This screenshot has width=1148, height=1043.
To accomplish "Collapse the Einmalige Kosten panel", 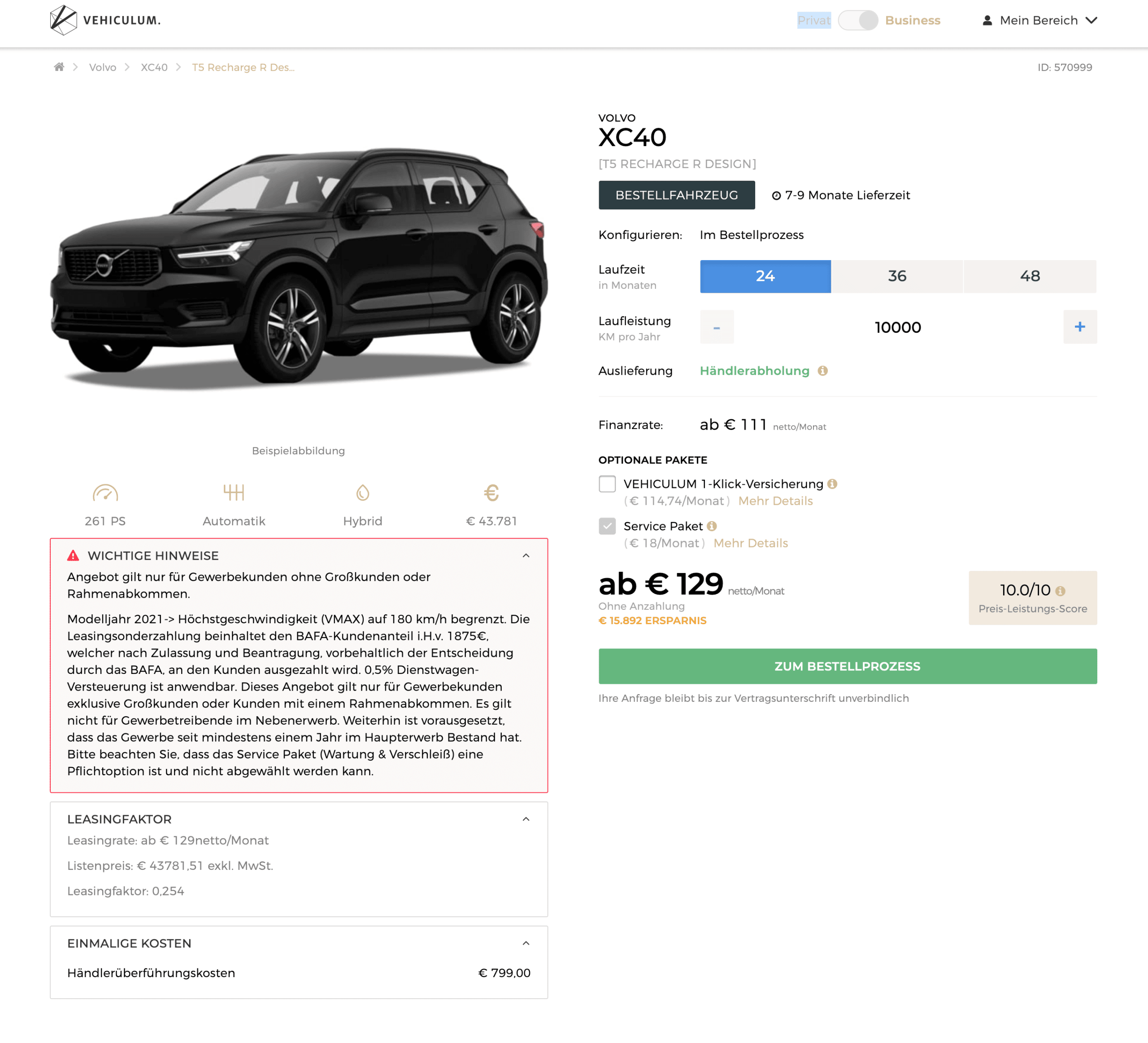I will tap(526, 943).
